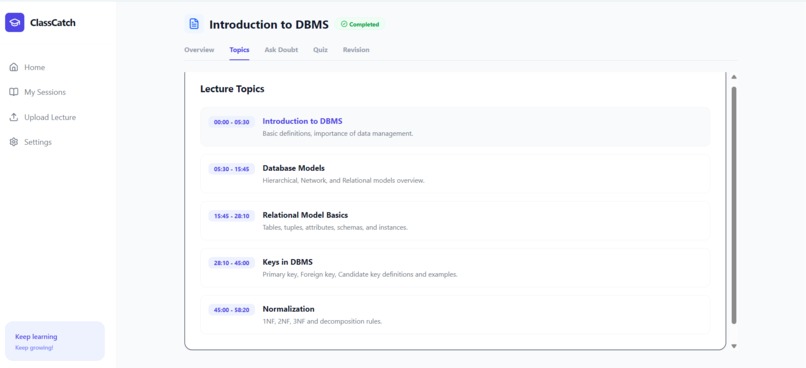Jump to the 45:00 - 58:20 timestamp
This screenshot has height=368, width=806.
(231, 310)
